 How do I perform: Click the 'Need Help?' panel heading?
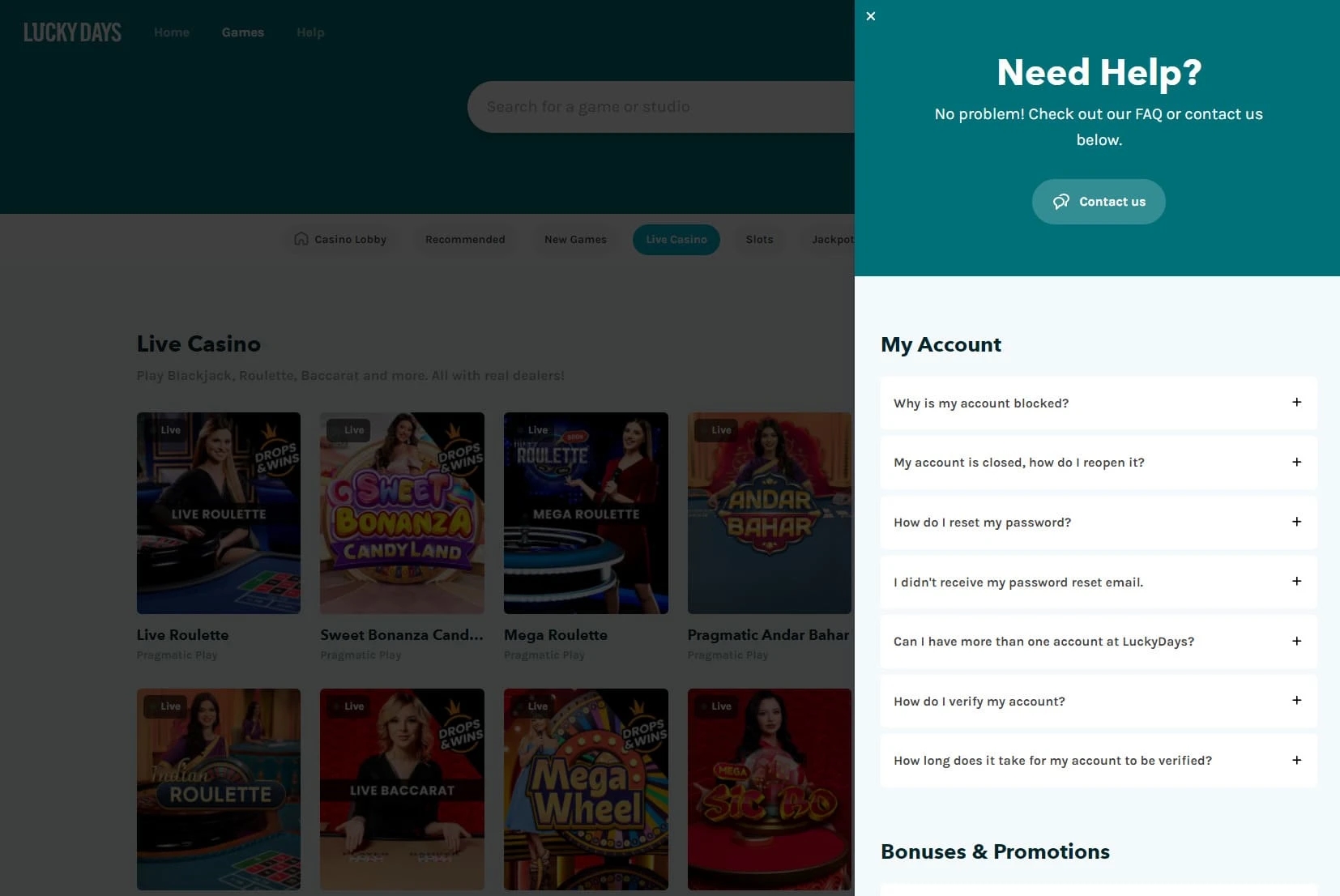tap(1099, 73)
